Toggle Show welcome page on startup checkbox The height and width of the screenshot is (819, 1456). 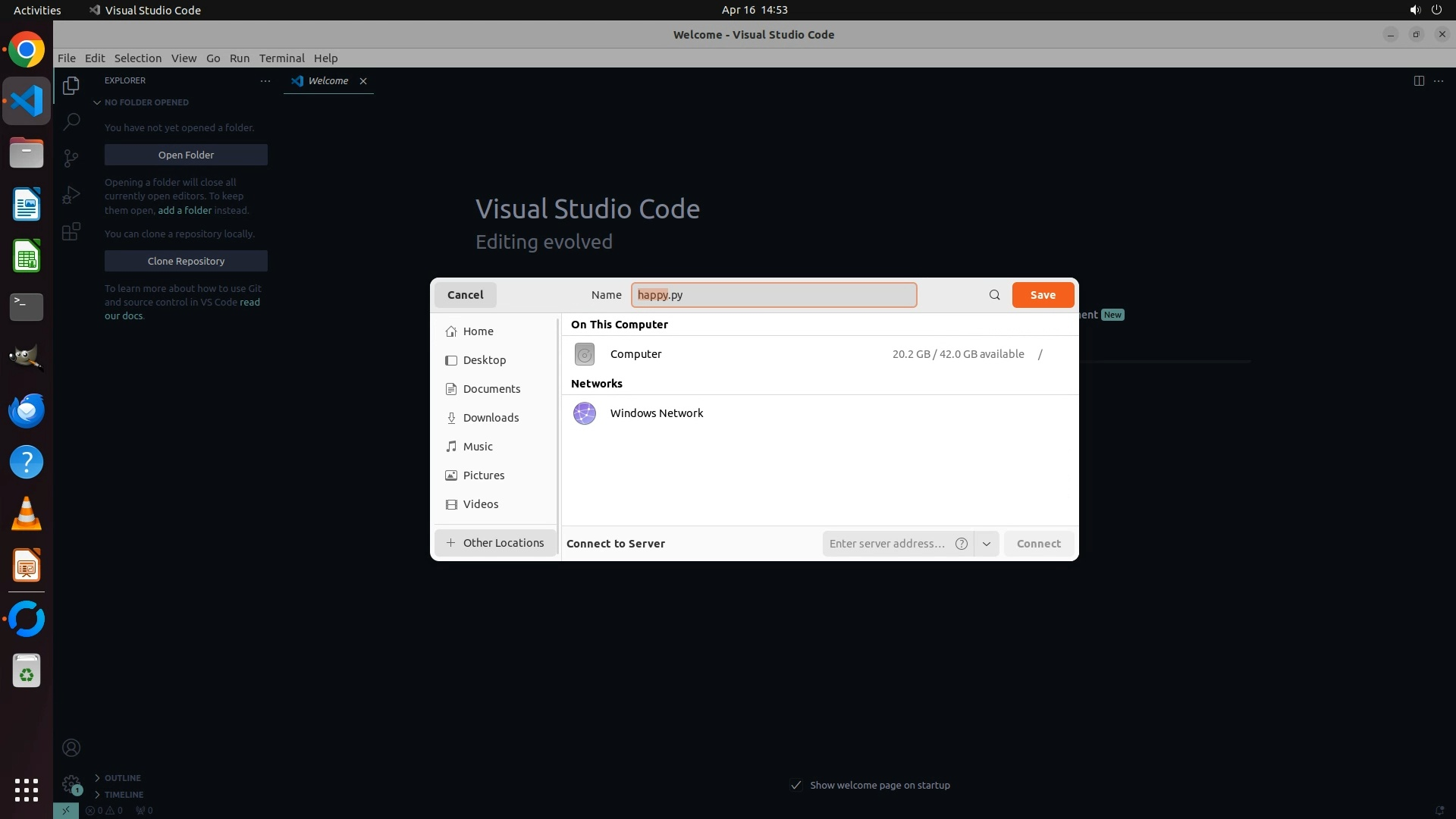pos(795,785)
